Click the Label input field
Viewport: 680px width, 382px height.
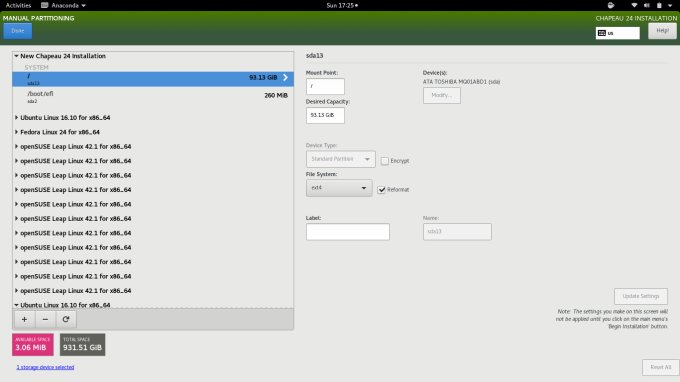point(348,232)
